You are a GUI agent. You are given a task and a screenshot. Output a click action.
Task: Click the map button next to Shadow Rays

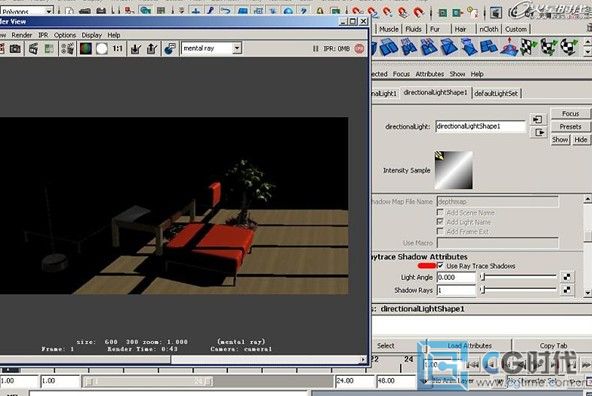[567, 290]
